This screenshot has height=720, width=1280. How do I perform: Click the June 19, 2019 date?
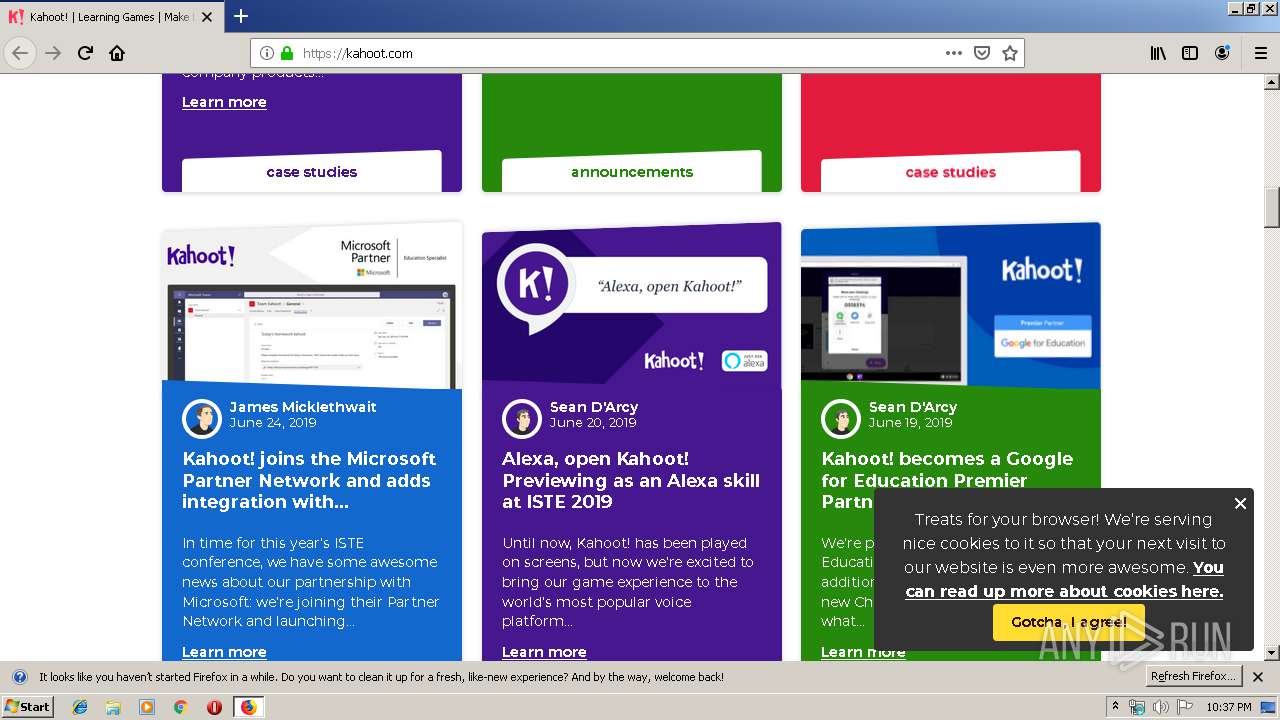pyautogui.click(x=911, y=423)
